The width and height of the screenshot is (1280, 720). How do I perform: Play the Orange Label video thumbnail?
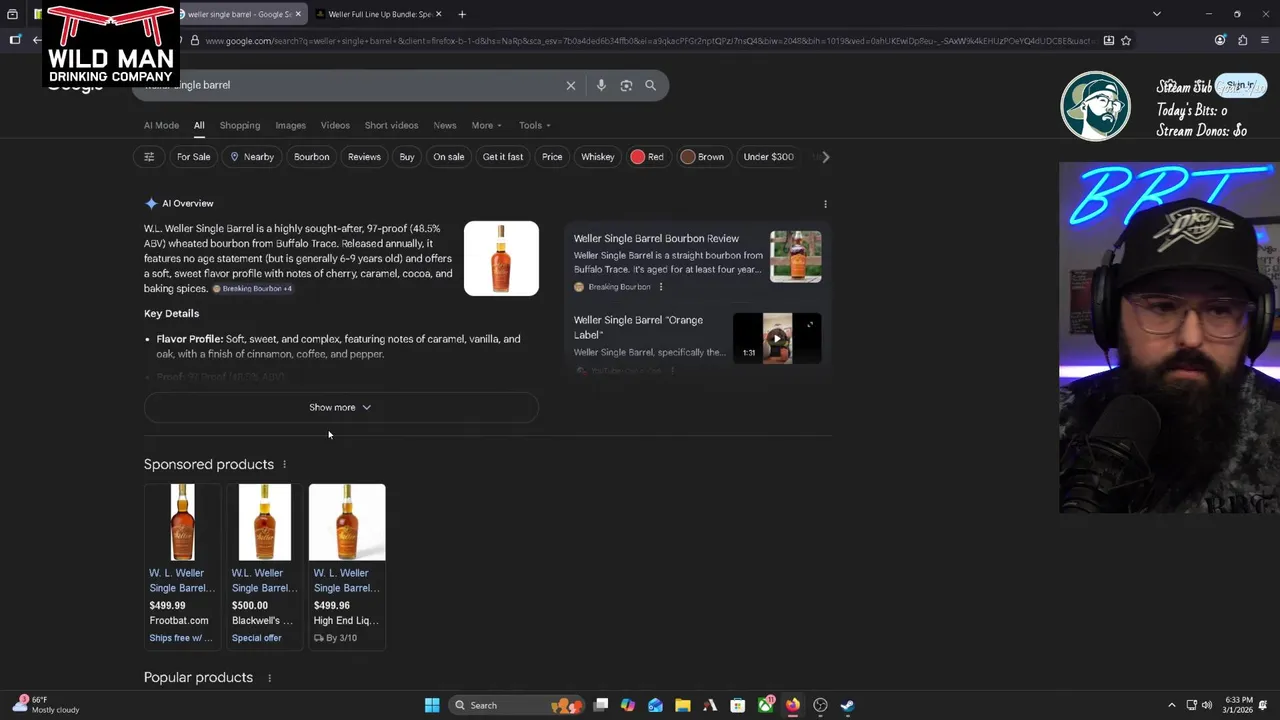777,338
